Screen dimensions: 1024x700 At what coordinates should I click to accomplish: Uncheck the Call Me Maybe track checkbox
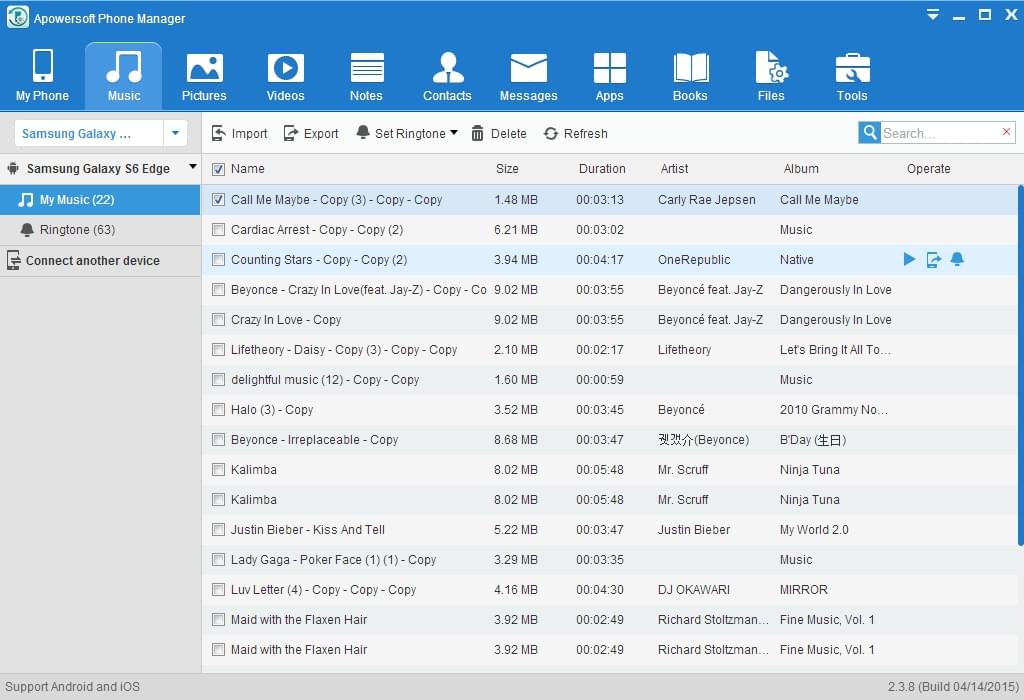[219, 200]
